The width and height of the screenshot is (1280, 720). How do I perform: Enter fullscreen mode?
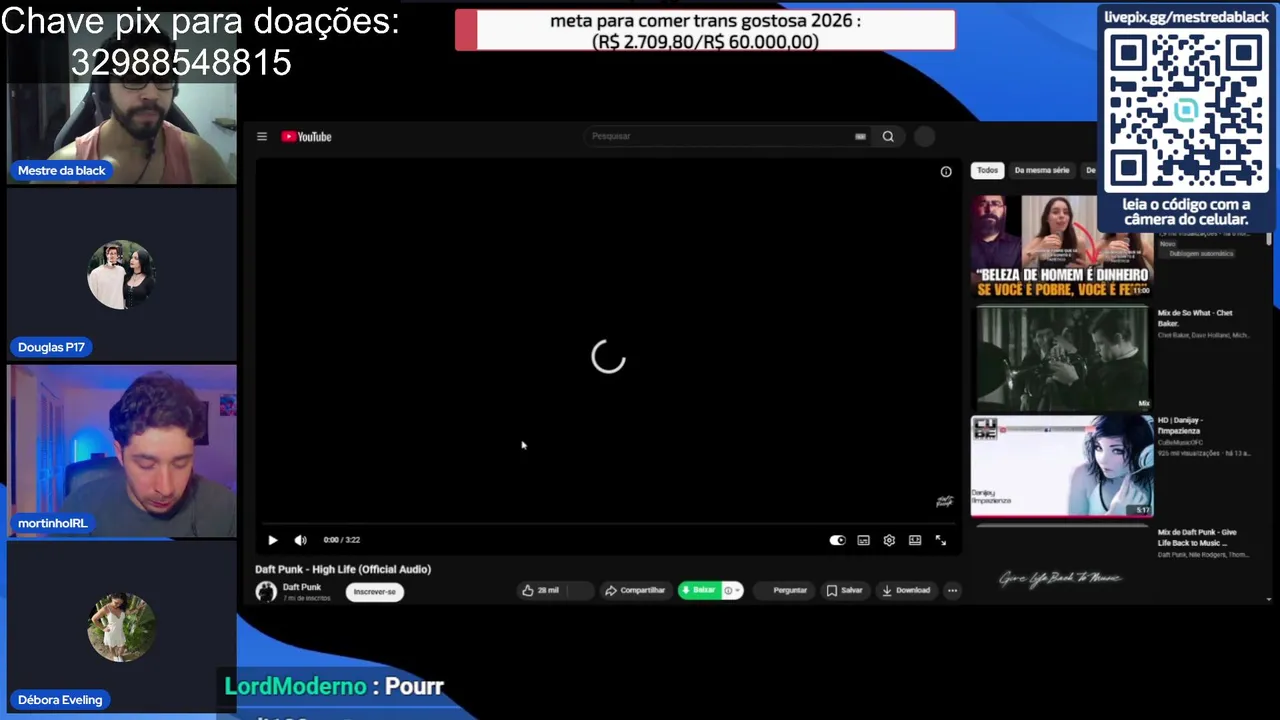pos(940,540)
